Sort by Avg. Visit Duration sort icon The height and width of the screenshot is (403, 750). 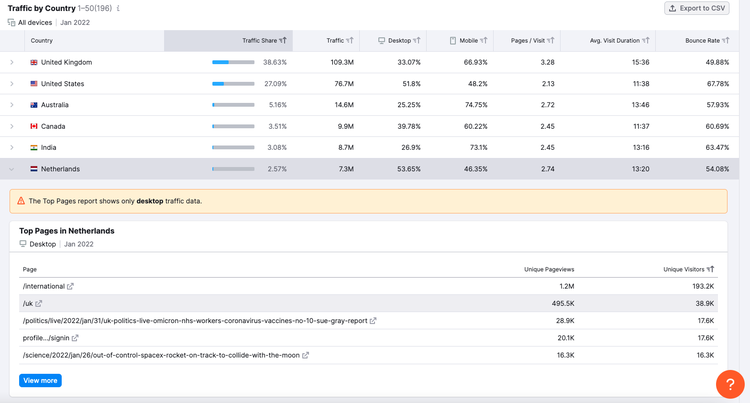pos(646,41)
